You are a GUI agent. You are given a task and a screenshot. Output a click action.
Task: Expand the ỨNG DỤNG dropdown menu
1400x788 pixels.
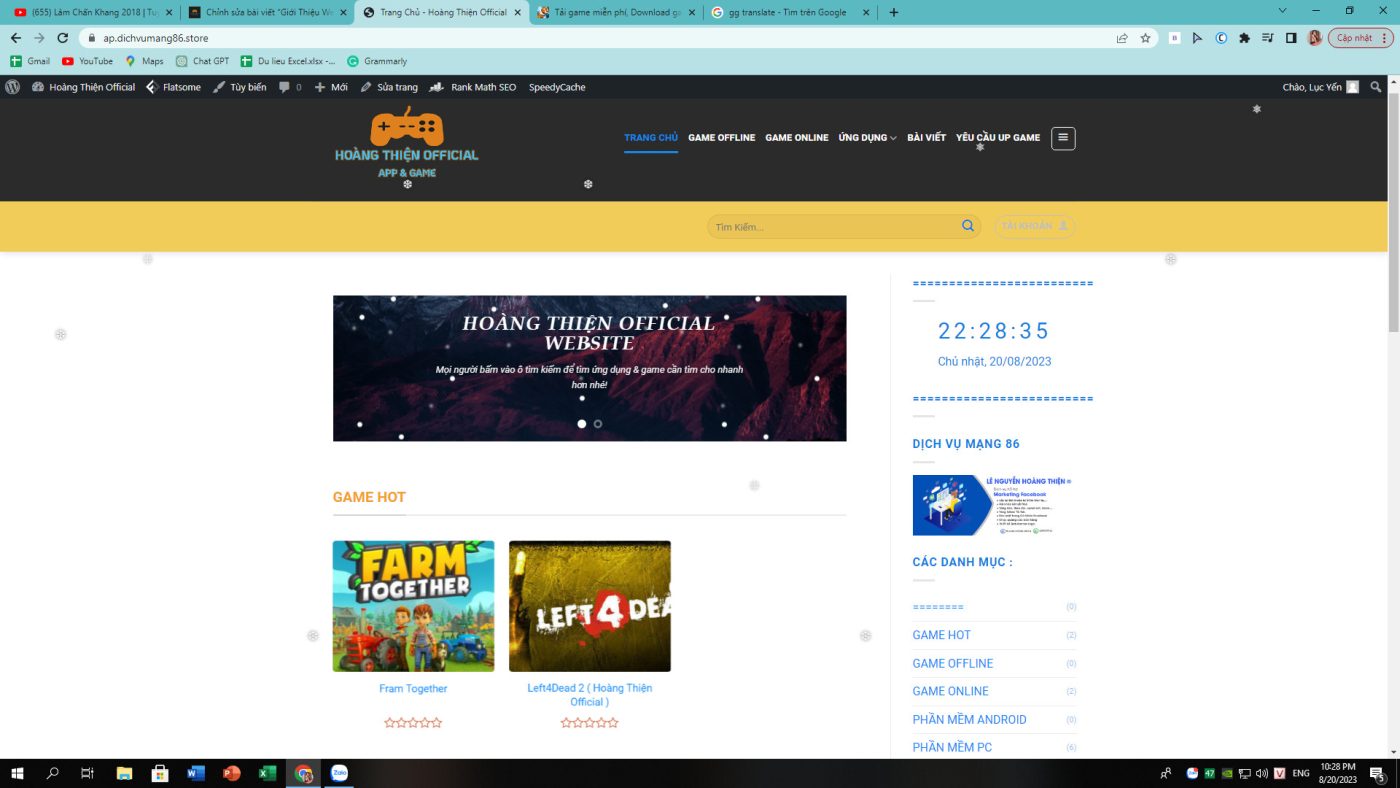click(x=867, y=138)
